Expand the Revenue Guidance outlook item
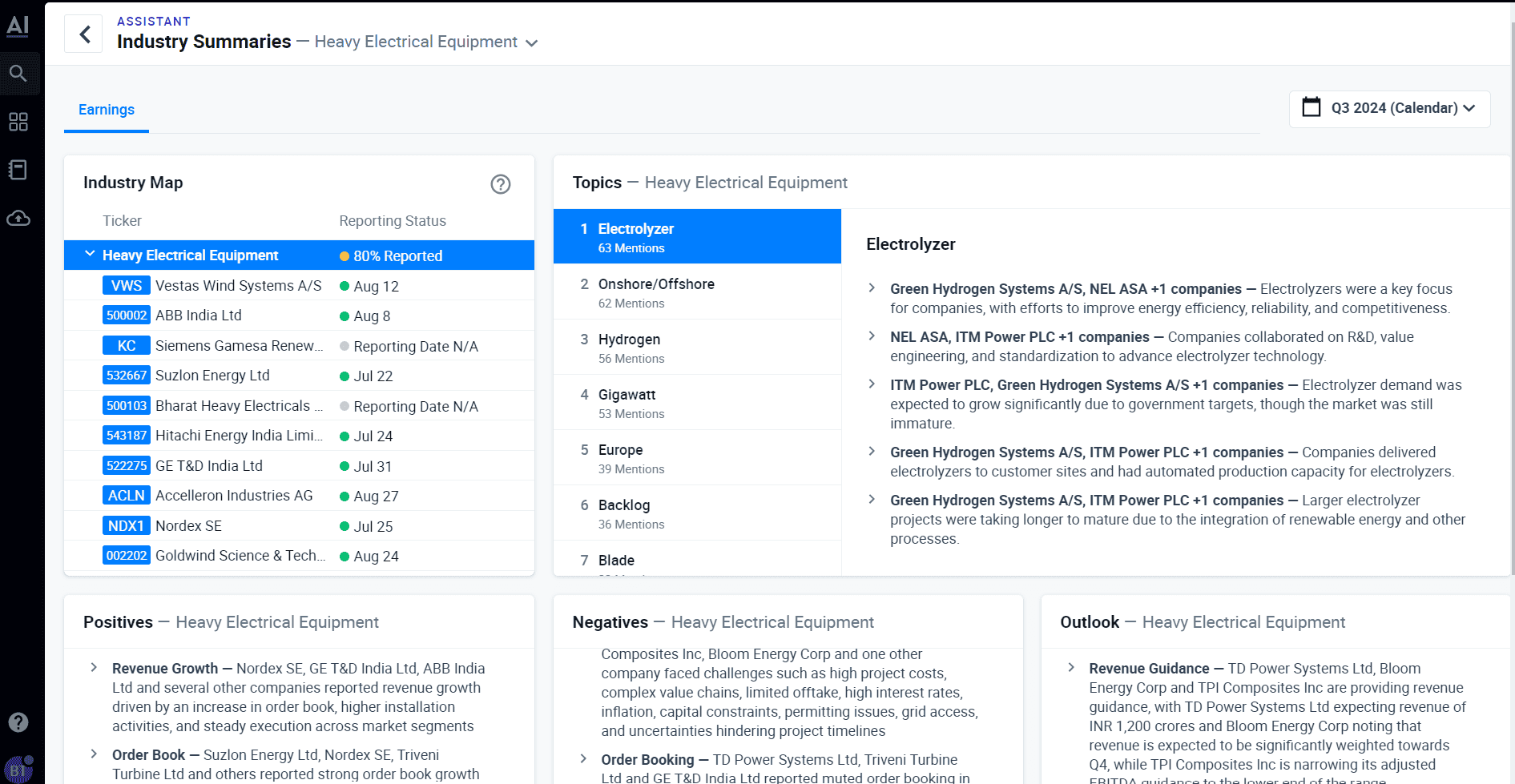 click(x=1071, y=668)
